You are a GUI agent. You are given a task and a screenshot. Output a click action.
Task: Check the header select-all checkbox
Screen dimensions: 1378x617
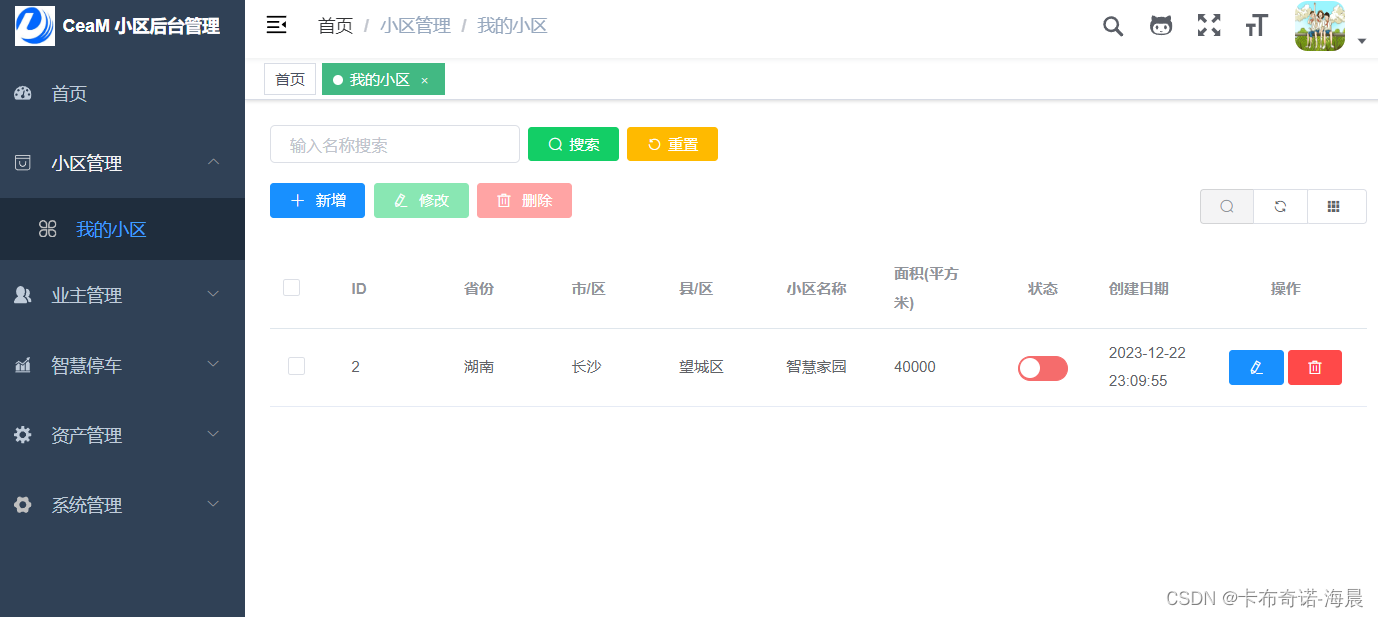coord(291,287)
